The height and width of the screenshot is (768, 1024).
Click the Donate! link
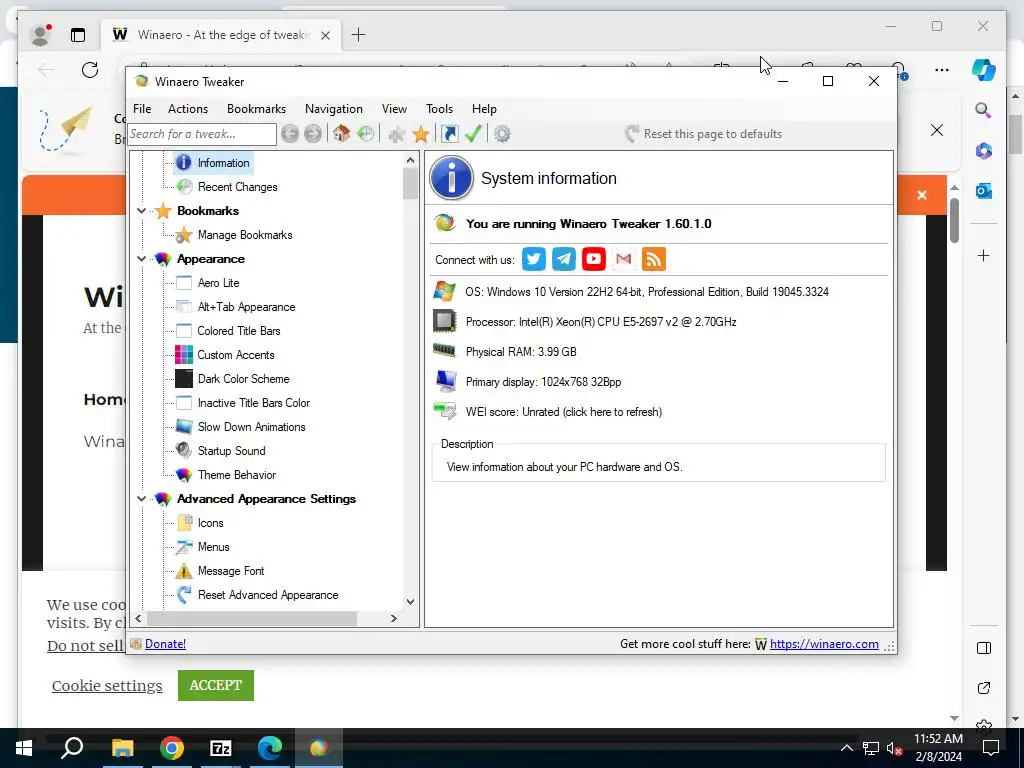[x=165, y=644]
